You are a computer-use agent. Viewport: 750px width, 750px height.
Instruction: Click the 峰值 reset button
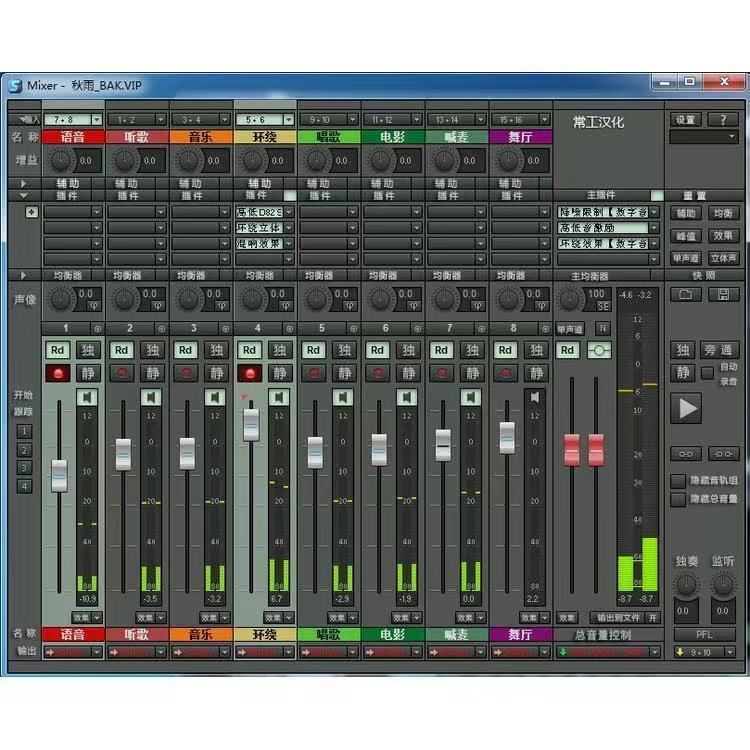coord(685,236)
